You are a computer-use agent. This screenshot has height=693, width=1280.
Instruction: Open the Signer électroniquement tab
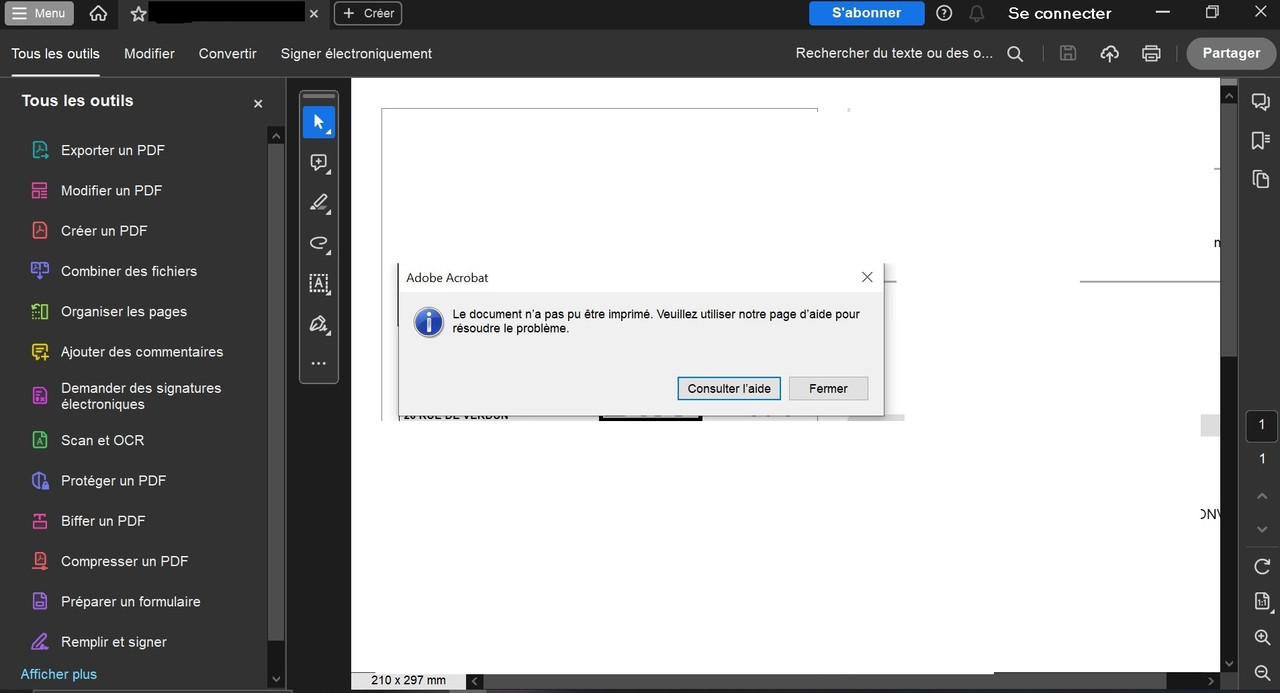(x=356, y=53)
